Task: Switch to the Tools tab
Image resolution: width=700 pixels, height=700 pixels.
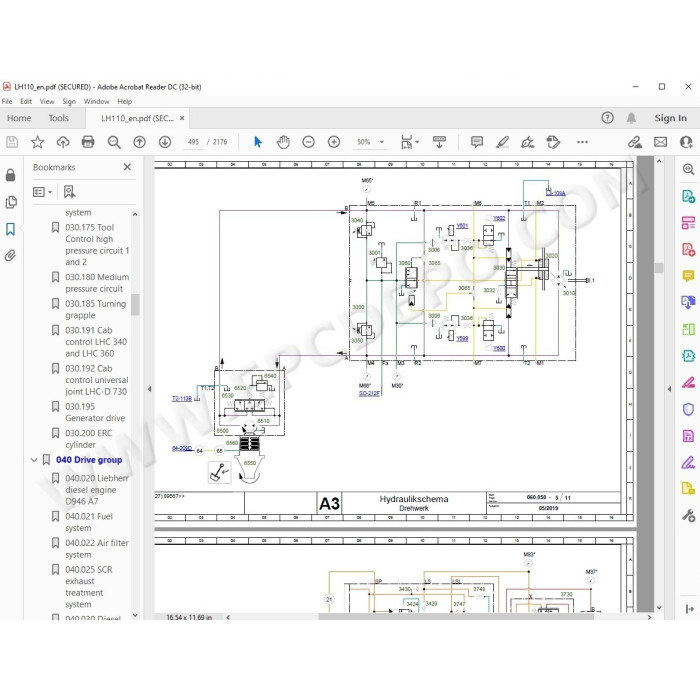Action: pos(58,118)
